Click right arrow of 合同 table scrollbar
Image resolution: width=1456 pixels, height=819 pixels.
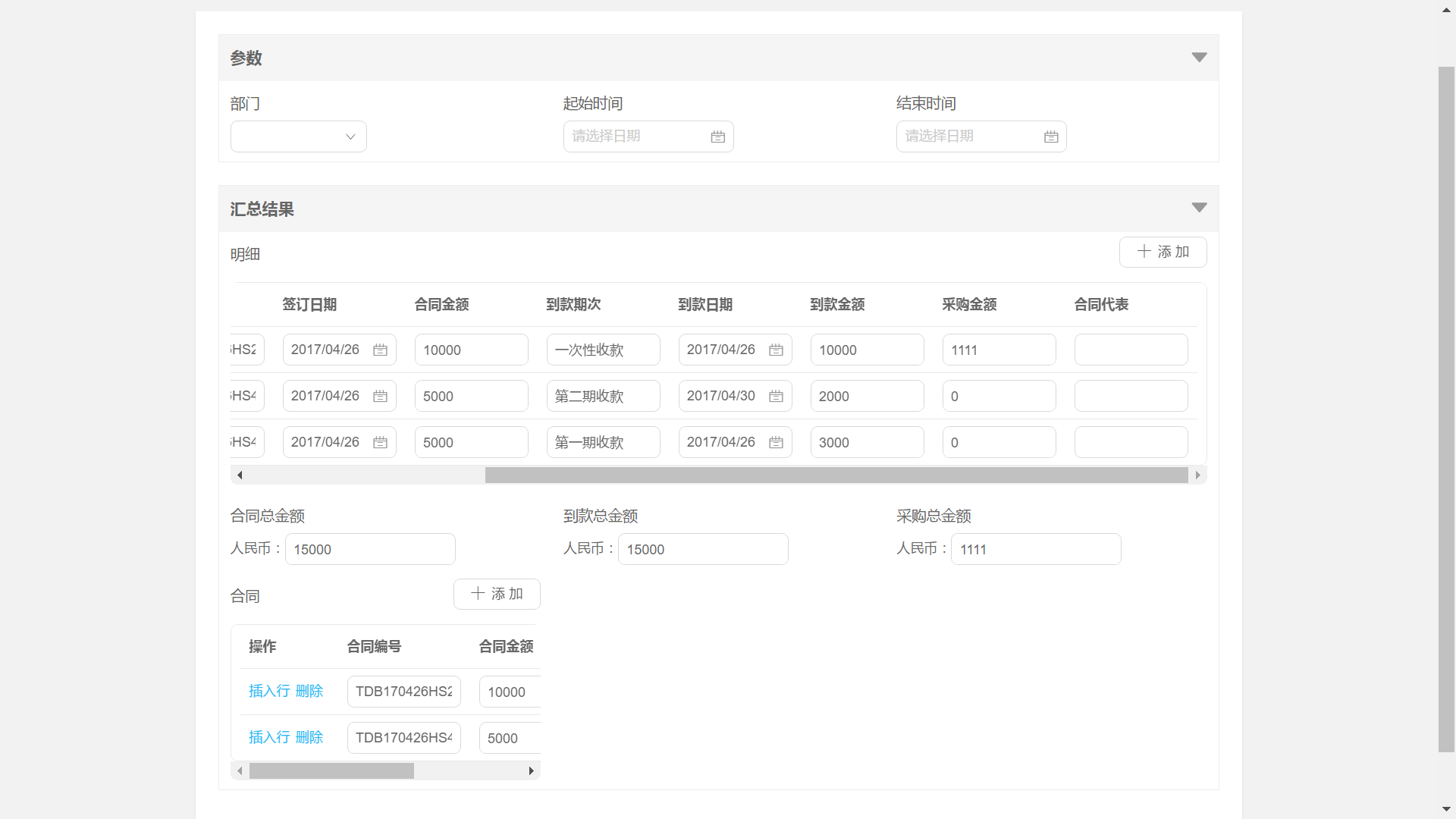531,771
